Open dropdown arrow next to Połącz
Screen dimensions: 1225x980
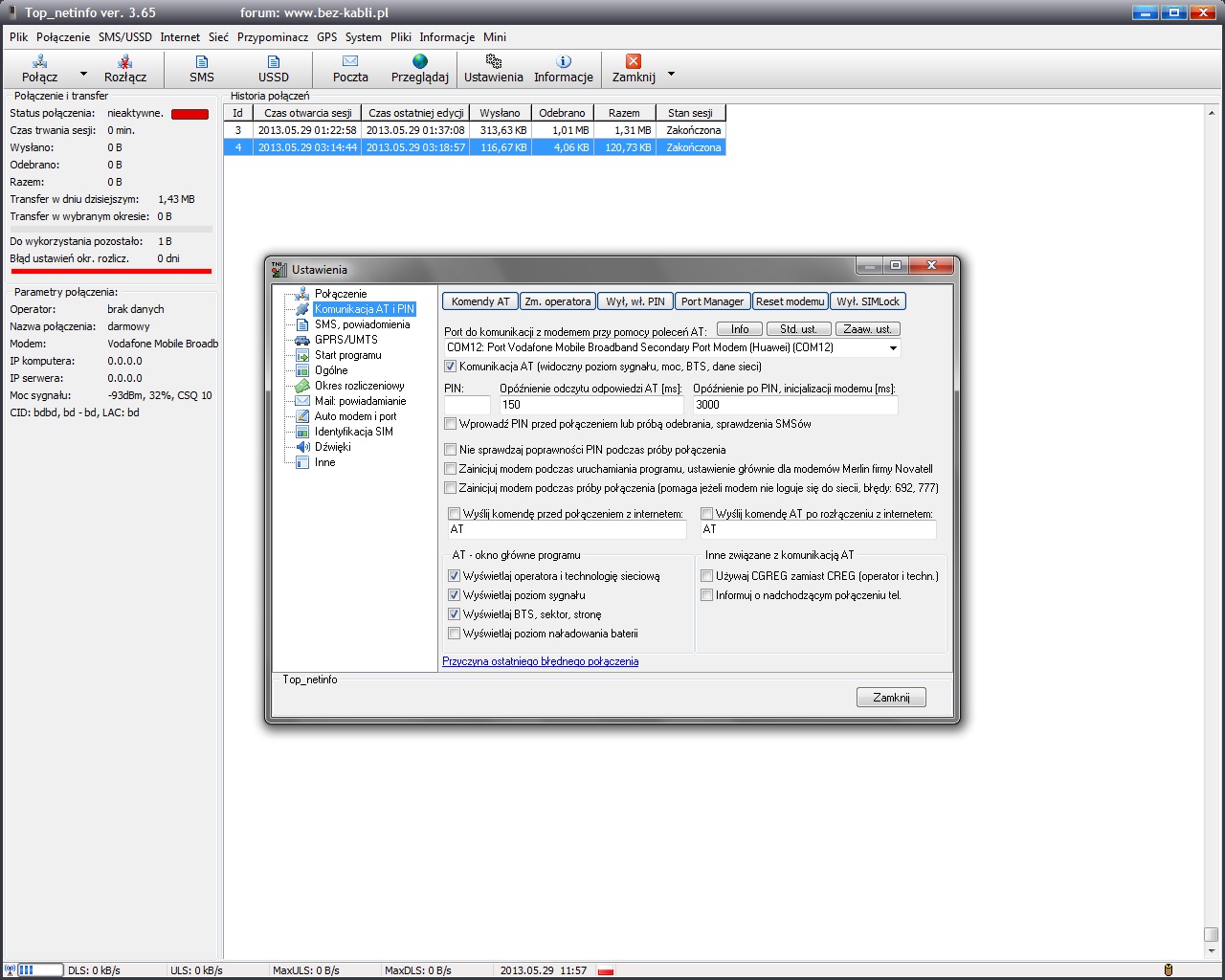click(x=83, y=74)
